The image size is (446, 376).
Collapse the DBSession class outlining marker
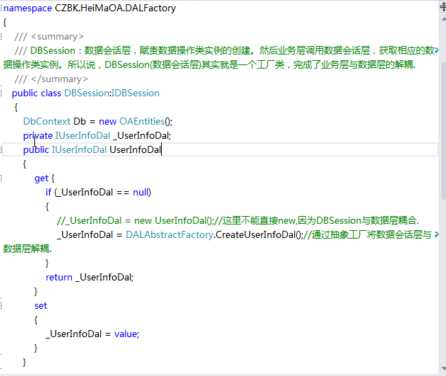[1, 93]
